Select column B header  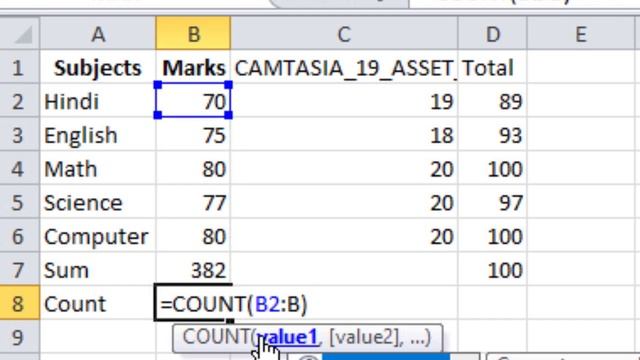193,33
